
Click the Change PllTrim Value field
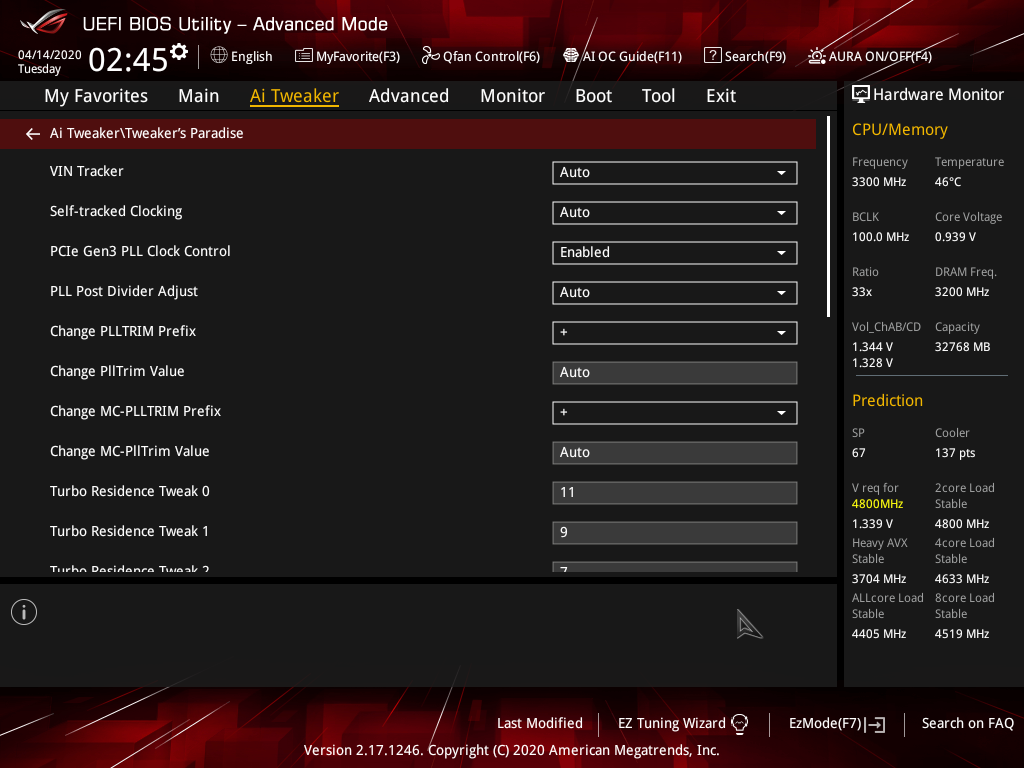(675, 373)
